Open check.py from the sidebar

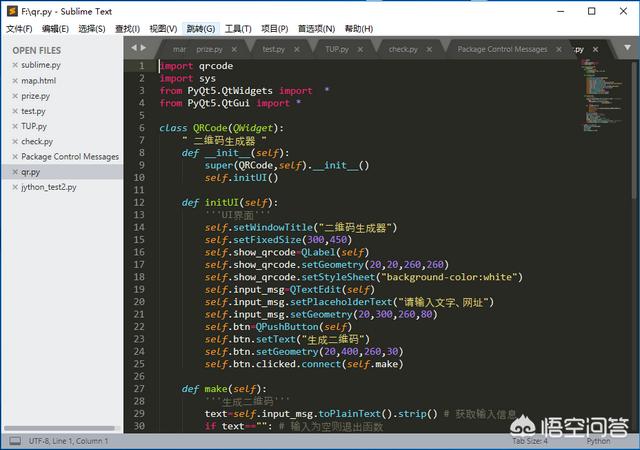[x=37, y=142]
